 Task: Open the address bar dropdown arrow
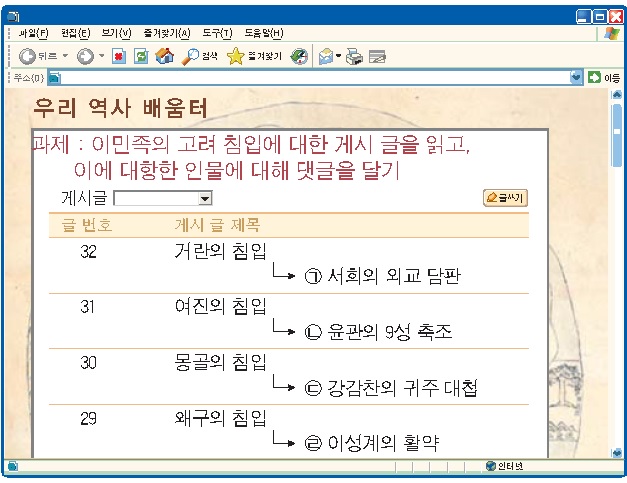(576, 77)
